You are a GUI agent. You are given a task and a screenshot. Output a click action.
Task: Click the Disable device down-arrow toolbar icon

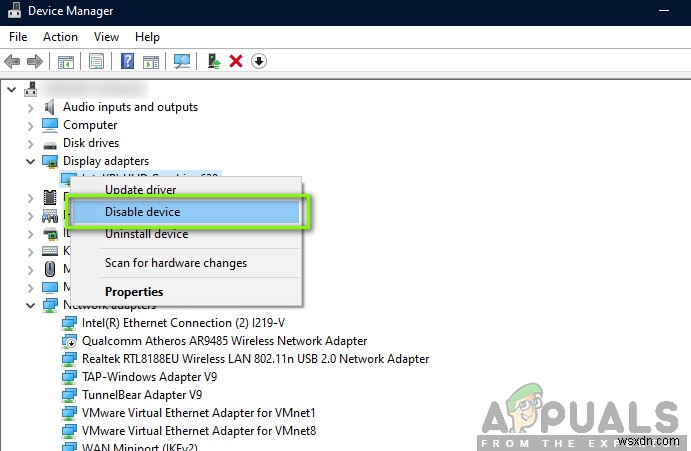coord(259,61)
